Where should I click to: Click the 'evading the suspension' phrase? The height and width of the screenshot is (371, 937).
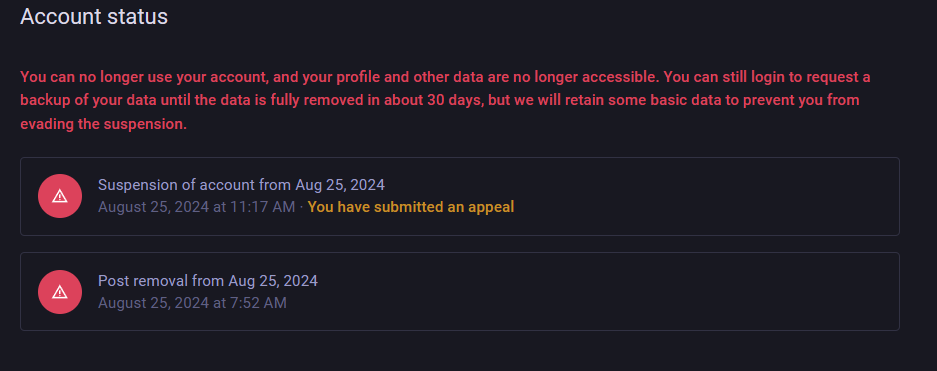(102, 124)
